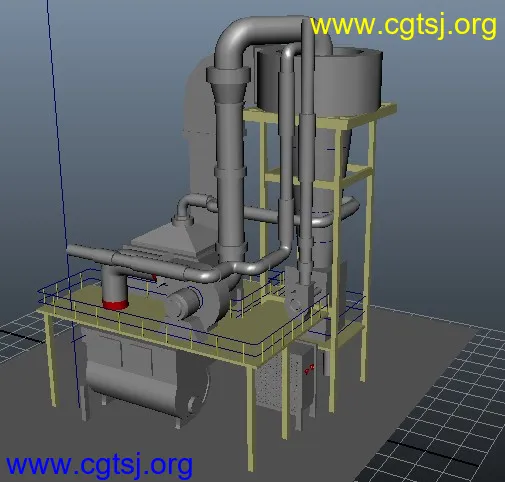Select the large curved elbow duct at top
The image size is (505, 482).
253,38
